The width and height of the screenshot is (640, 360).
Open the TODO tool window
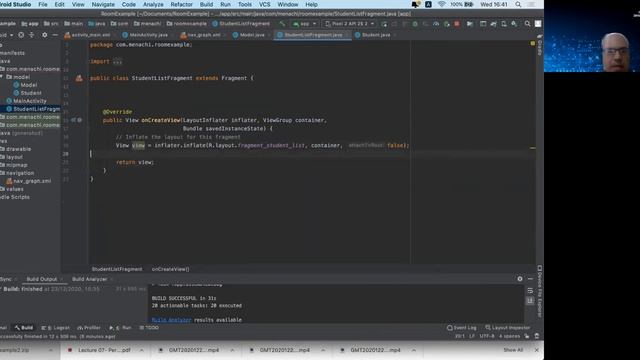pos(149,328)
